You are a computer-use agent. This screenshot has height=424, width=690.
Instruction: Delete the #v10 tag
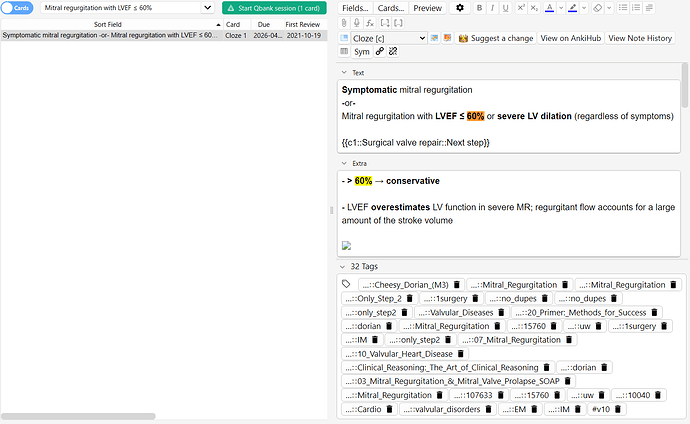click(619, 409)
